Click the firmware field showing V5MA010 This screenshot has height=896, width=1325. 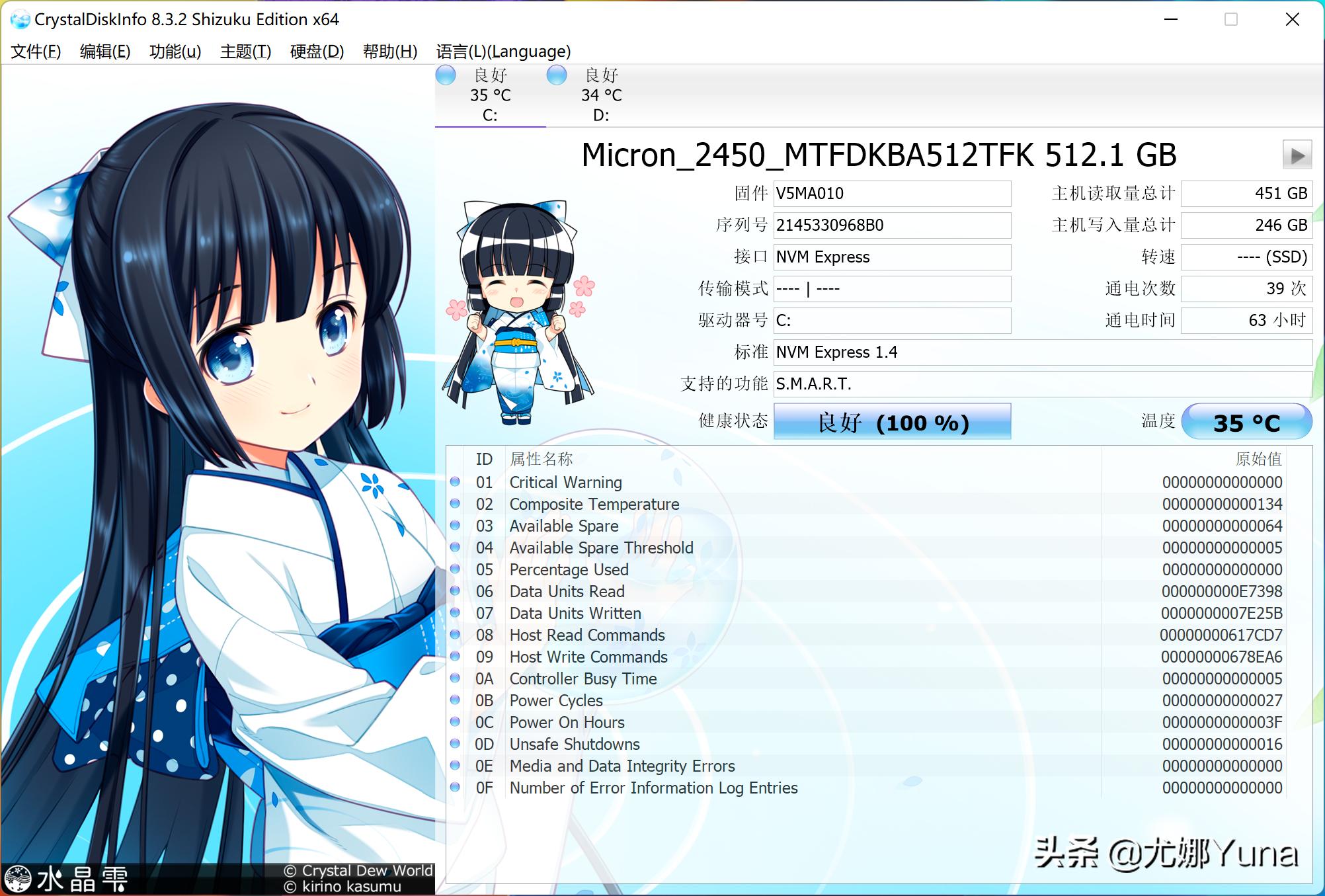(x=891, y=193)
